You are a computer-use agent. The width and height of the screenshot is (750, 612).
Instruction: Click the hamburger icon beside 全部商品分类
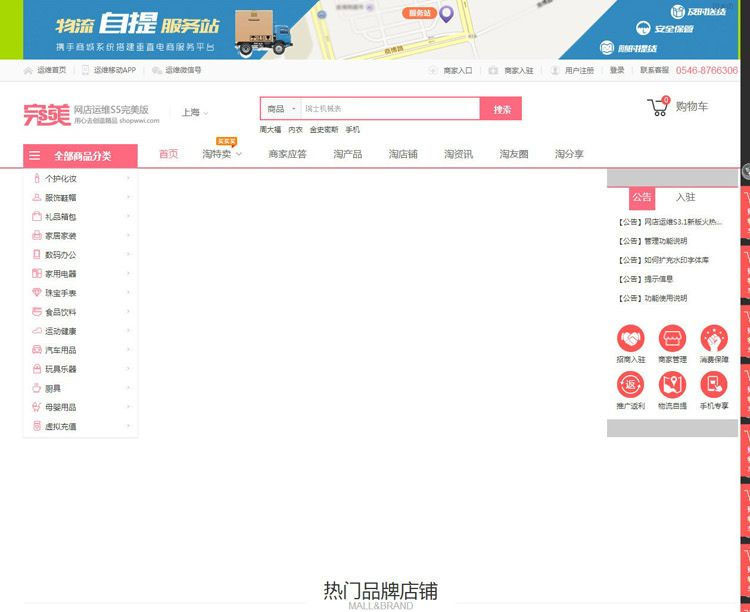[34, 156]
